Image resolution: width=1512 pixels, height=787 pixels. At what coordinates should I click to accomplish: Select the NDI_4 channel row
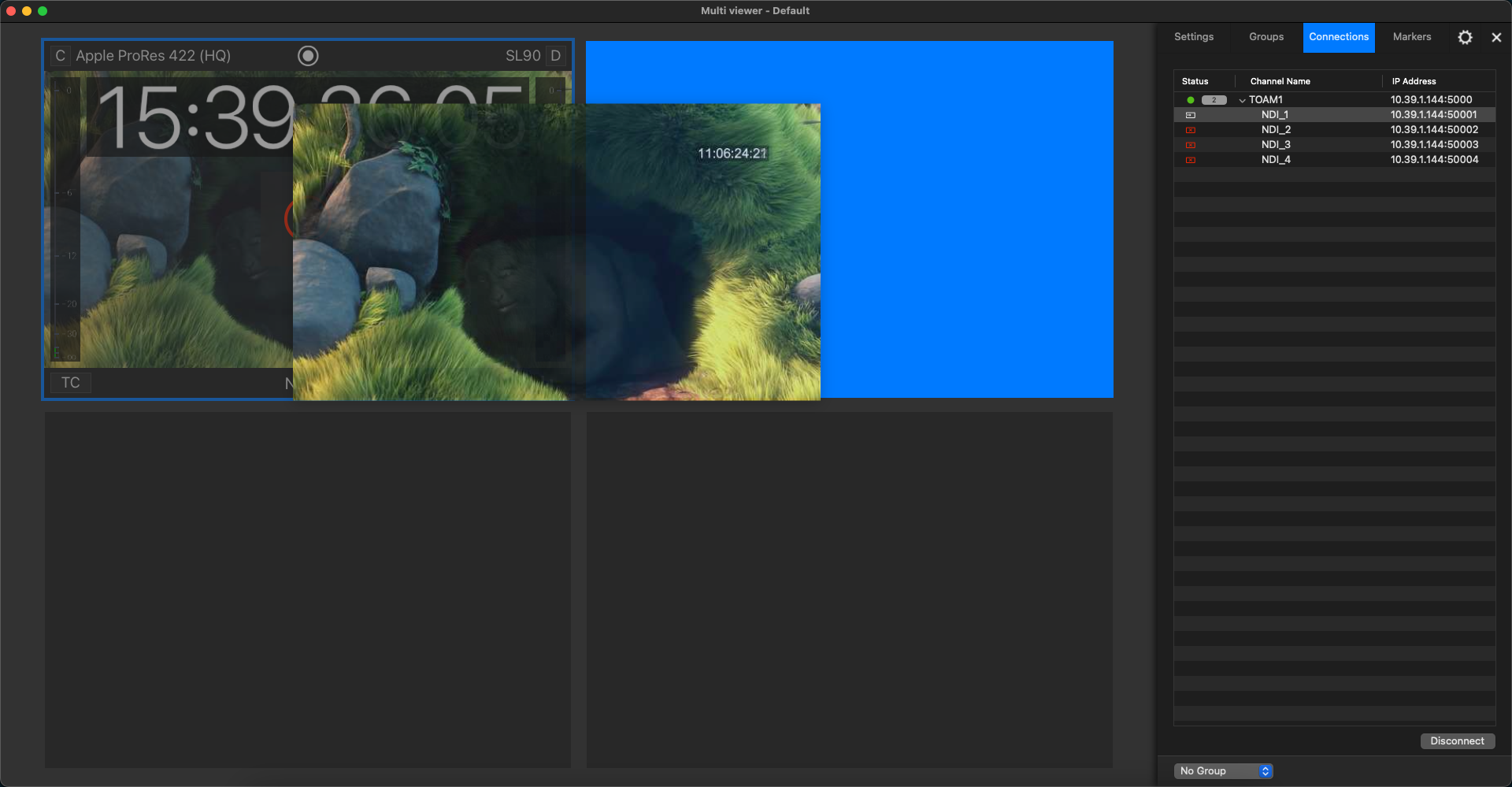(x=1335, y=160)
